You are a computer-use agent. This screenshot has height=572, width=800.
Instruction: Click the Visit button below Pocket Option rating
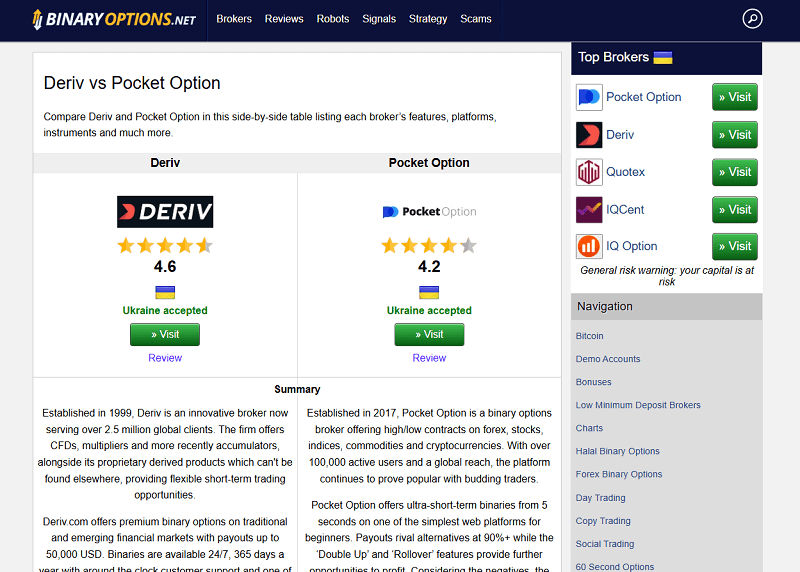point(429,335)
